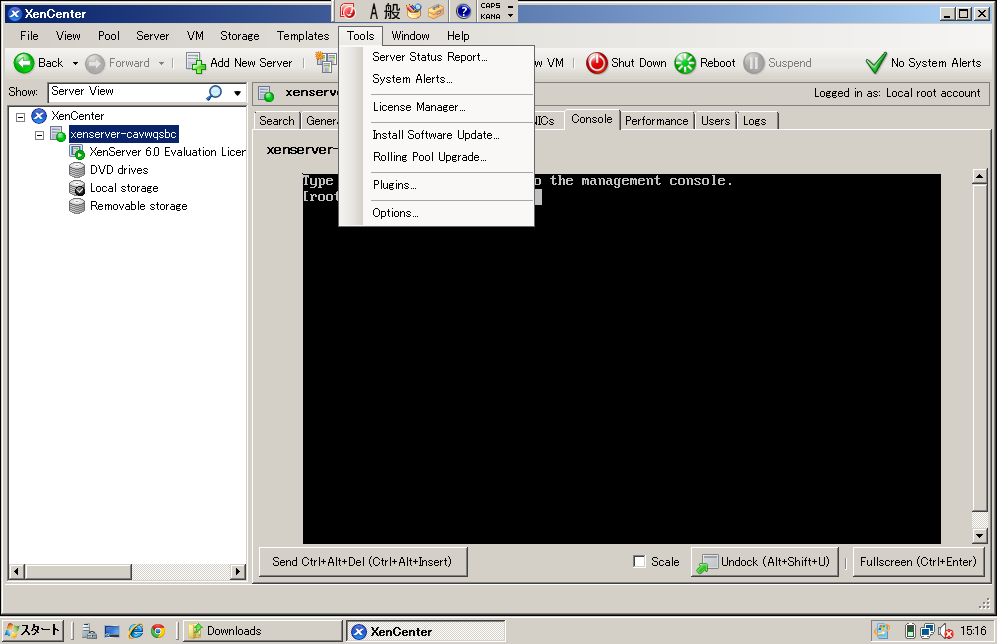Open the Forward history dropdown arrow
Viewport: 997px width, 644px height.
tap(162, 64)
